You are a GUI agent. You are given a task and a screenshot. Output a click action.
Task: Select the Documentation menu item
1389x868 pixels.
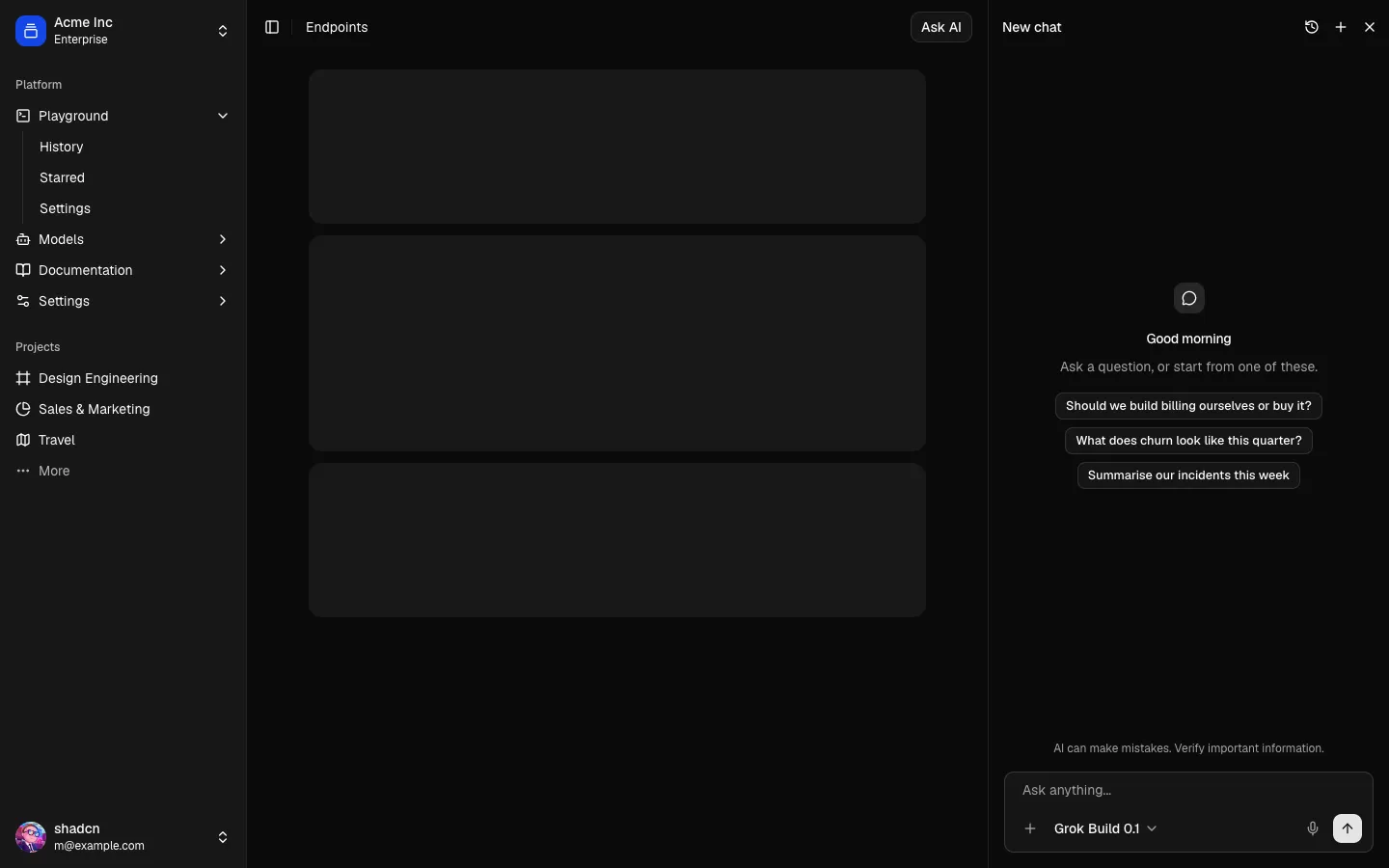(123, 270)
